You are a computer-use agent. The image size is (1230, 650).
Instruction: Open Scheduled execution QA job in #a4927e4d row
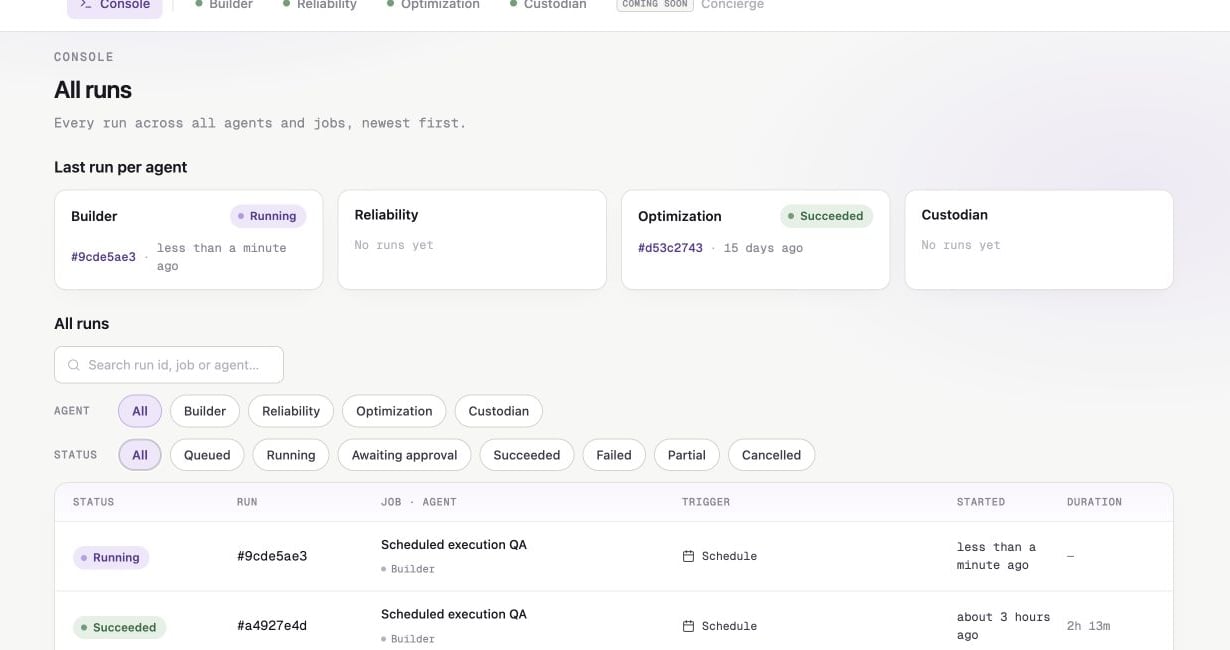coord(454,615)
